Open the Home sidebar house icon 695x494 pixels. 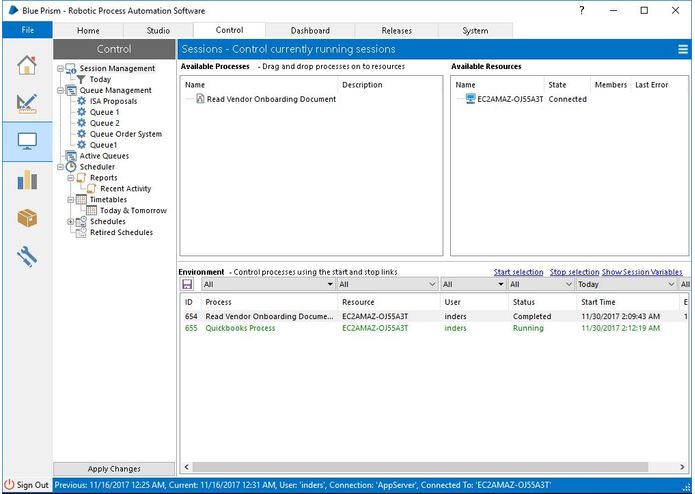27,65
